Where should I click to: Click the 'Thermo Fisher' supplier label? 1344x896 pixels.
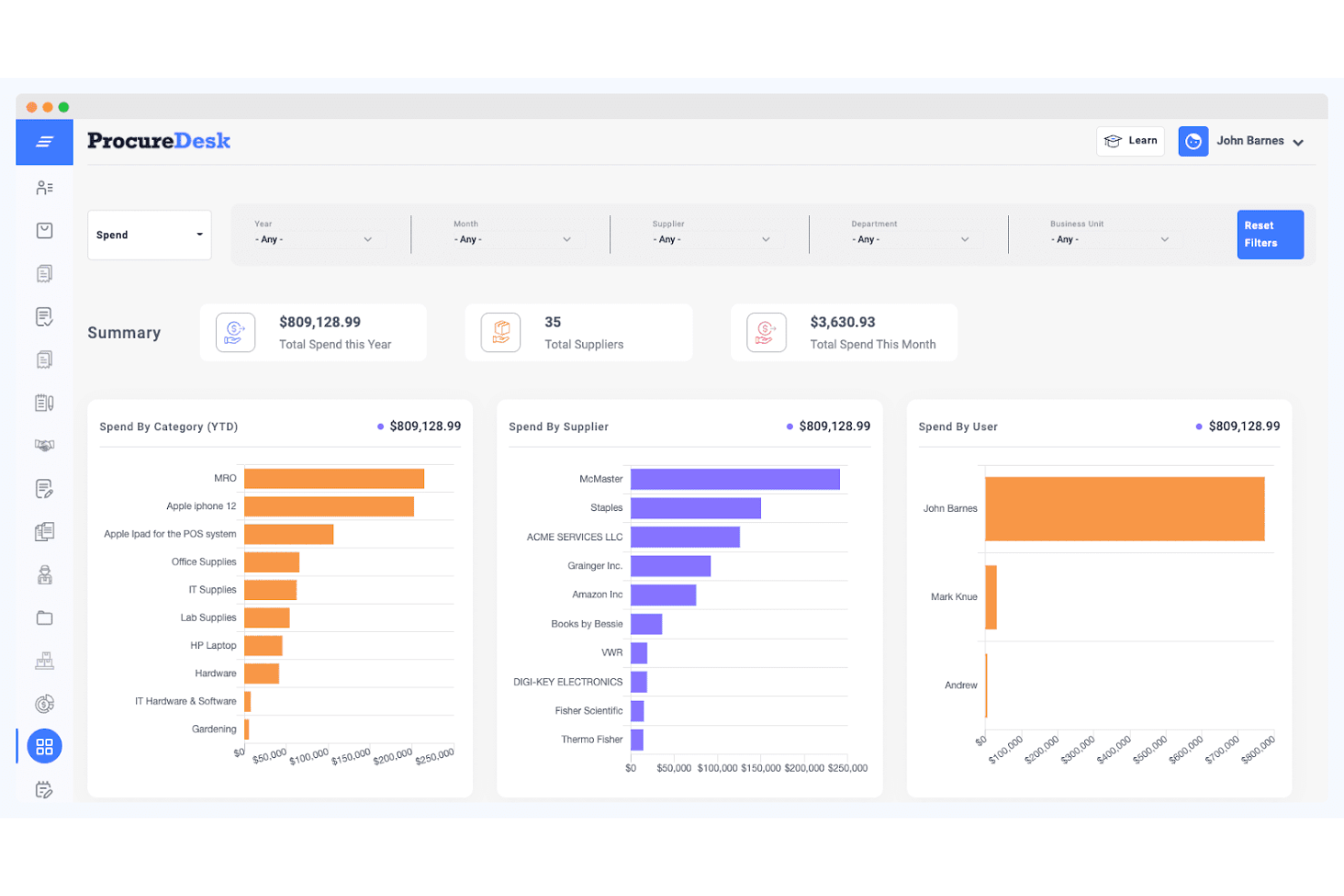[x=592, y=740]
